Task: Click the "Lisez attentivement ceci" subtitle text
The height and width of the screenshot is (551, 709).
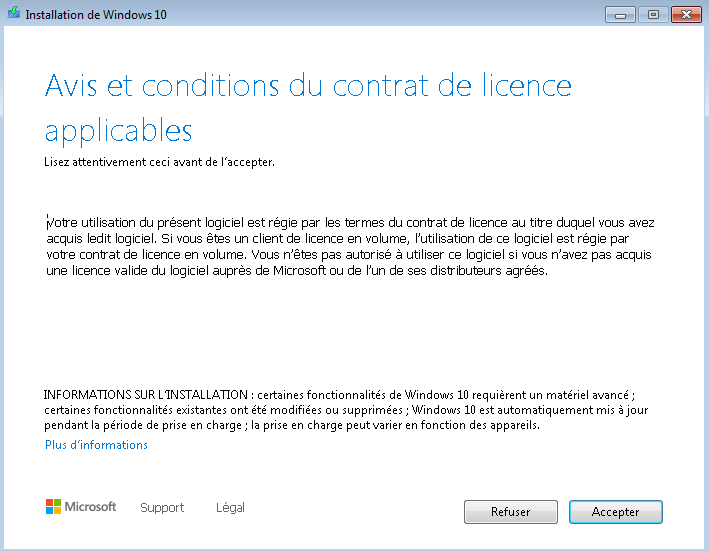Action: [x=159, y=162]
